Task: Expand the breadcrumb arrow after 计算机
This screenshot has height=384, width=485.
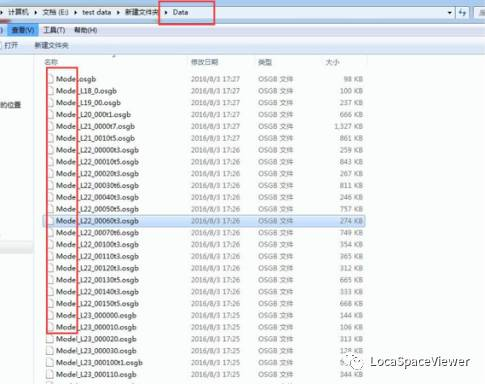Action: coord(35,12)
